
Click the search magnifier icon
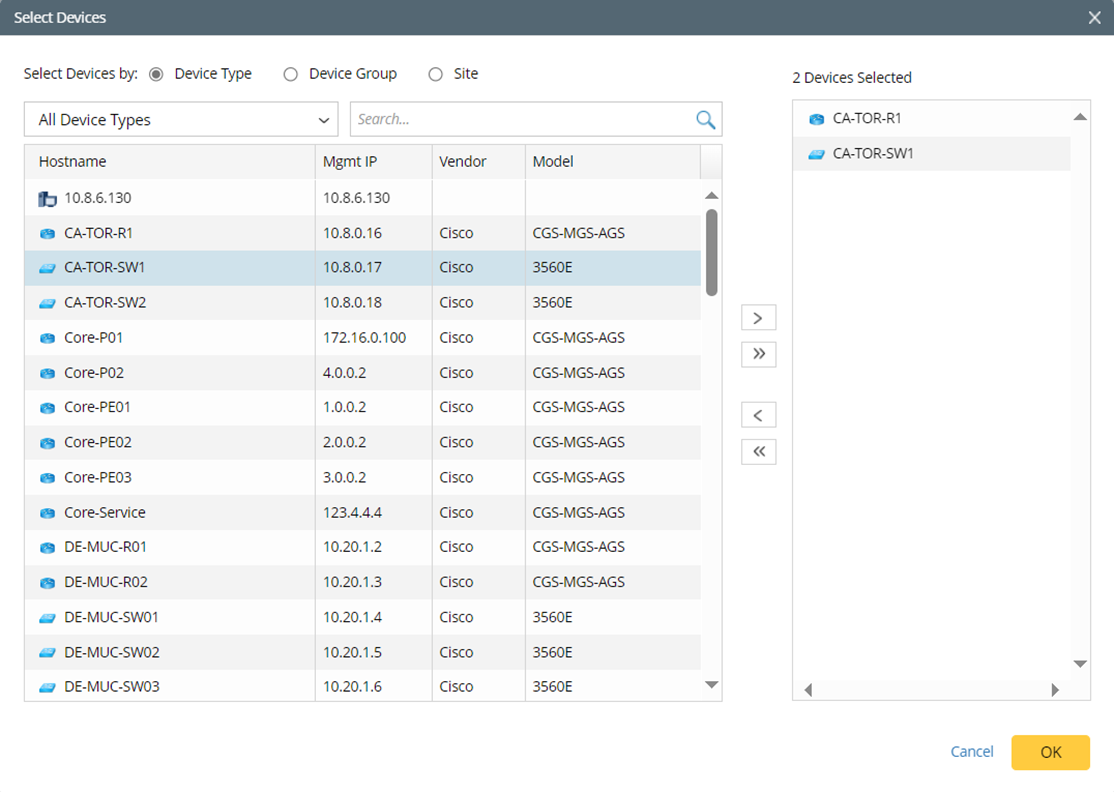(705, 120)
